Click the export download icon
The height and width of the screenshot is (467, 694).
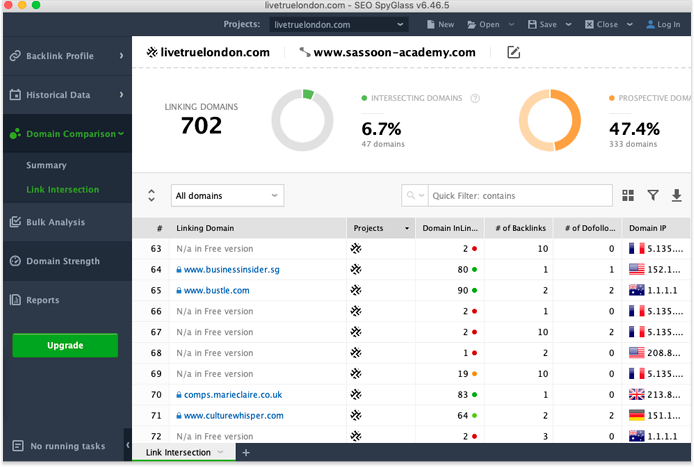tap(677, 196)
